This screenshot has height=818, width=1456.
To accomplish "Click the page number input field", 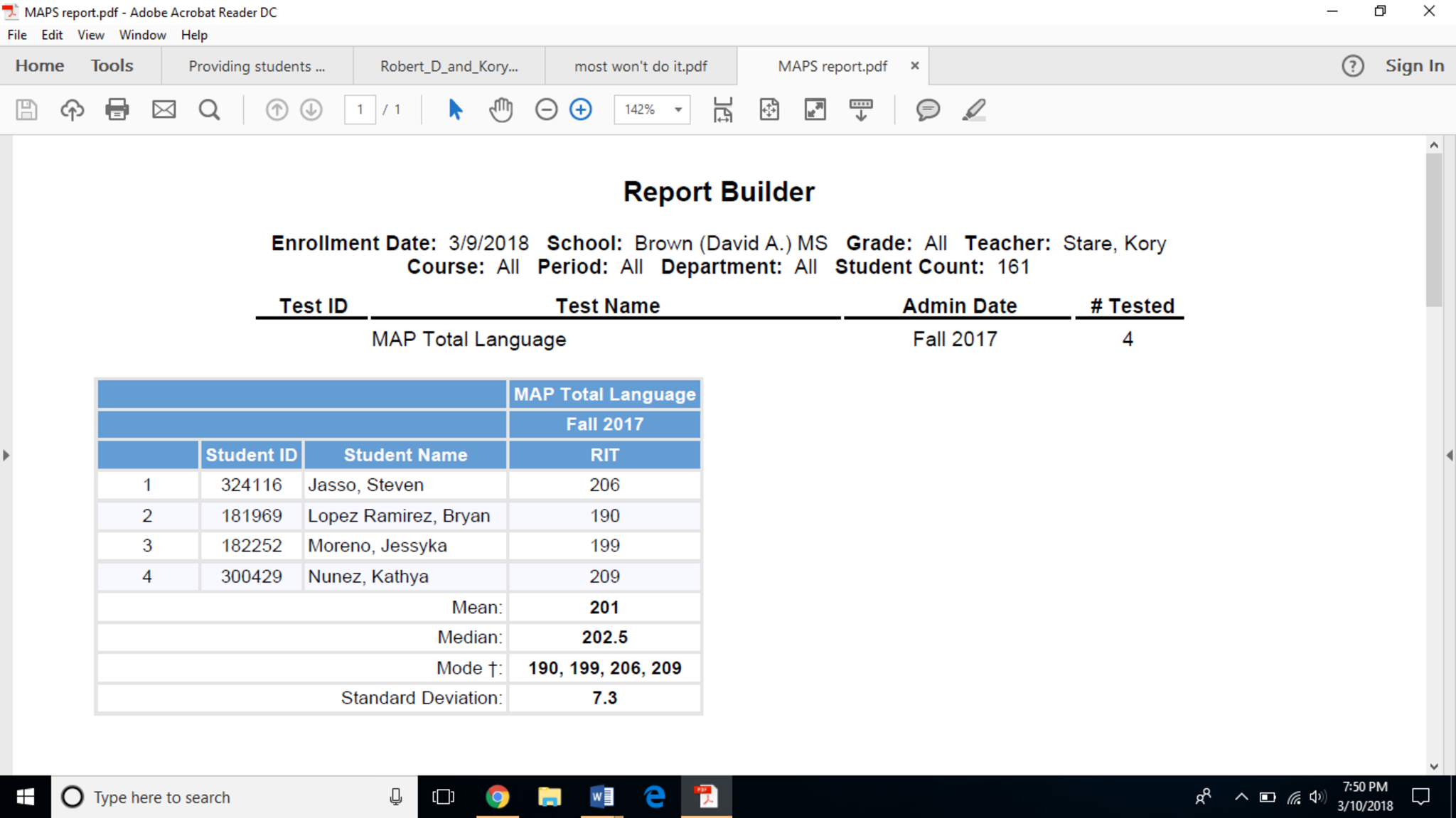I will (360, 109).
